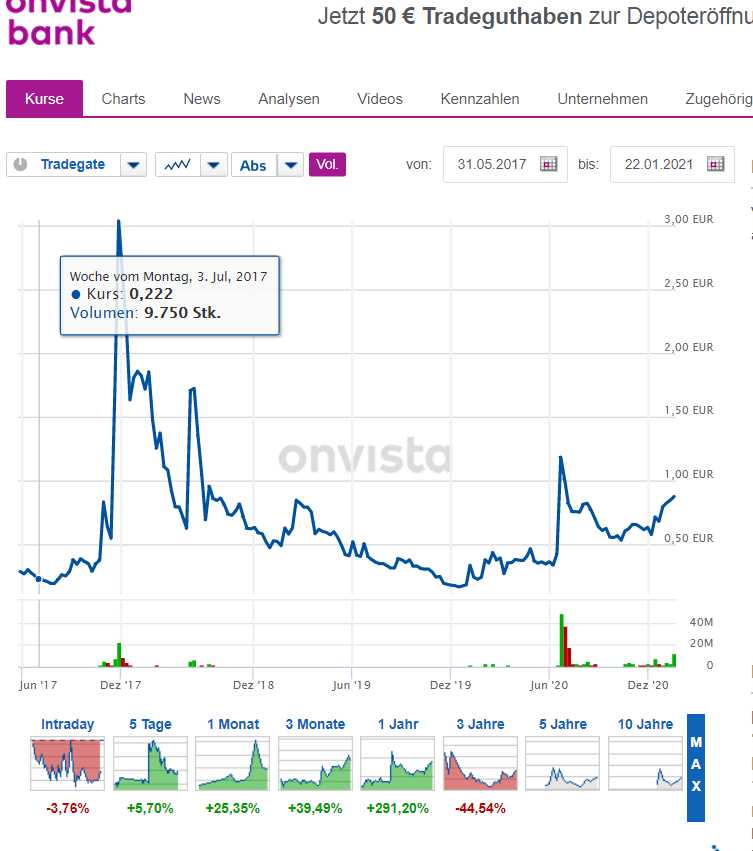Select the 10 Jahre period label
This screenshot has height=851, width=753.
click(646, 724)
